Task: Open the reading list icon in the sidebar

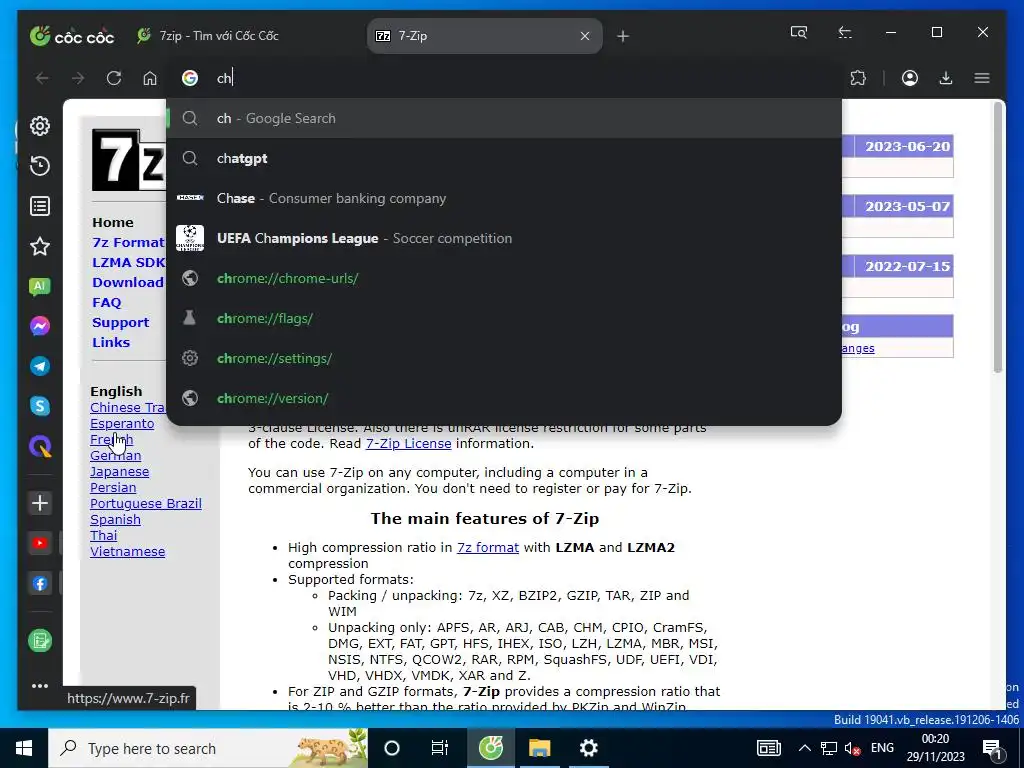Action: click(x=40, y=206)
